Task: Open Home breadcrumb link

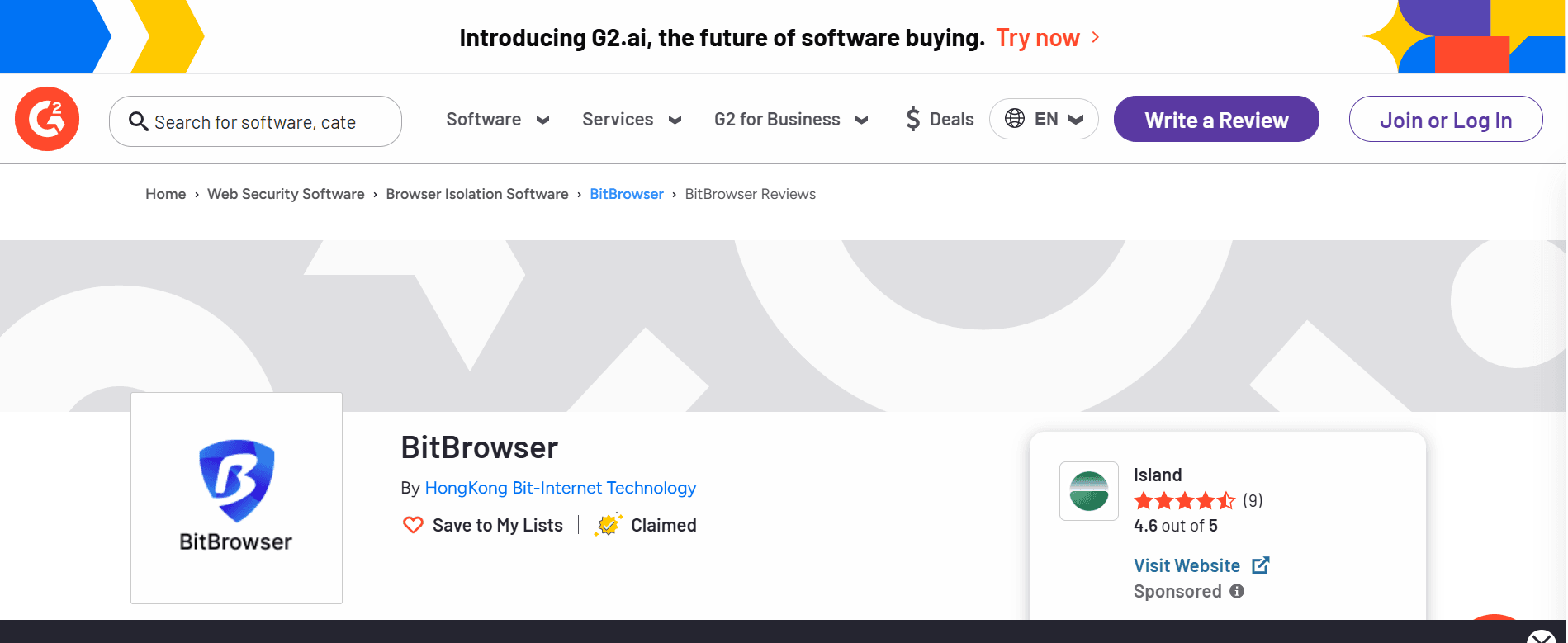Action: coord(166,194)
